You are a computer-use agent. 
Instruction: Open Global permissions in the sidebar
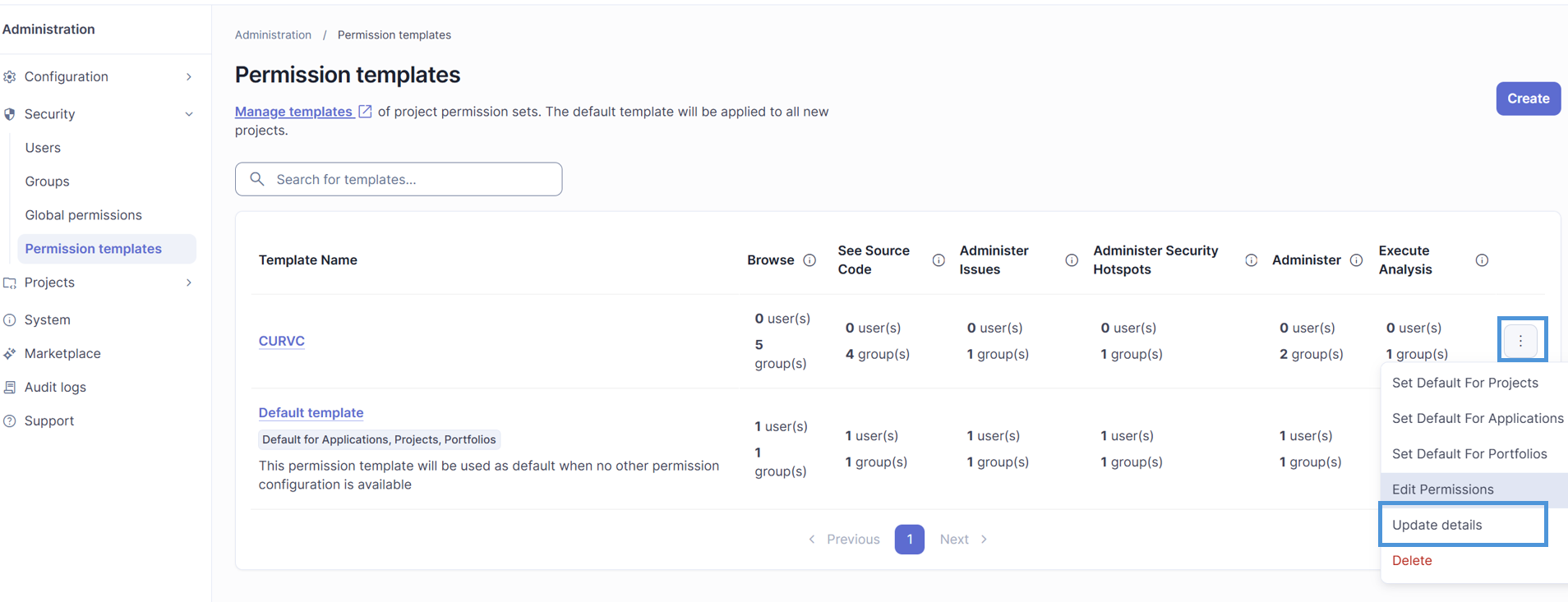(83, 215)
